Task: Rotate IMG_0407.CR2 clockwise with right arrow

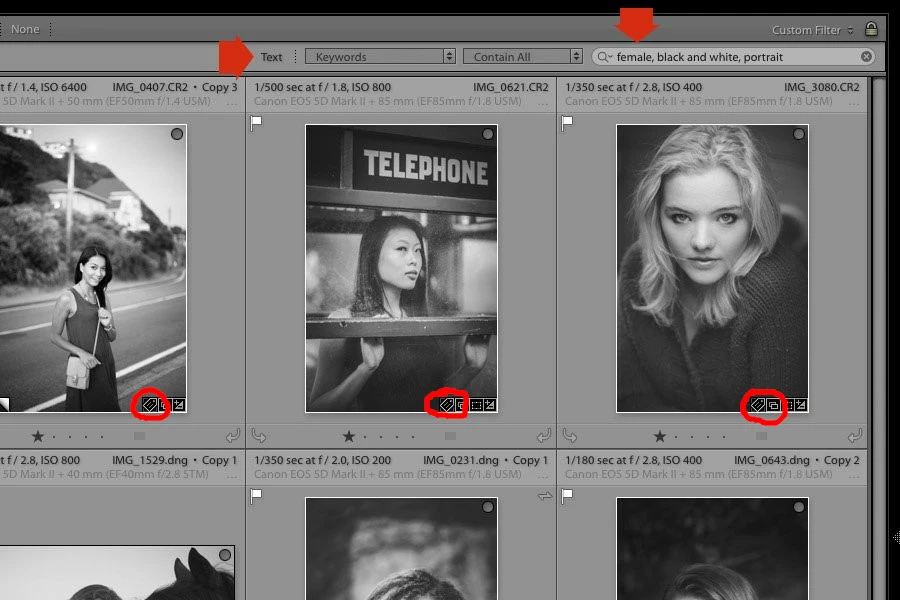Action: [232, 436]
